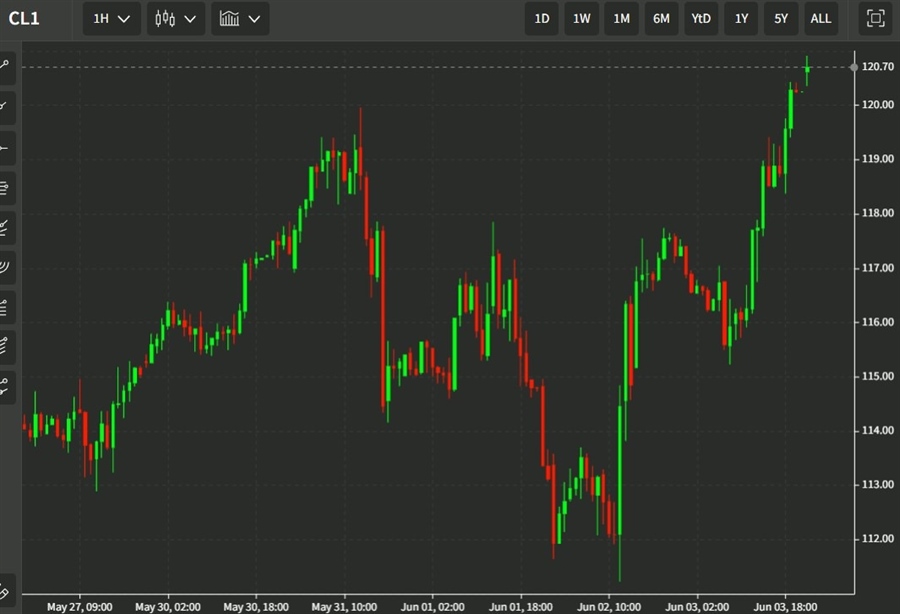Show ALL historical data range
Screen dimensions: 900x614
coord(820,18)
